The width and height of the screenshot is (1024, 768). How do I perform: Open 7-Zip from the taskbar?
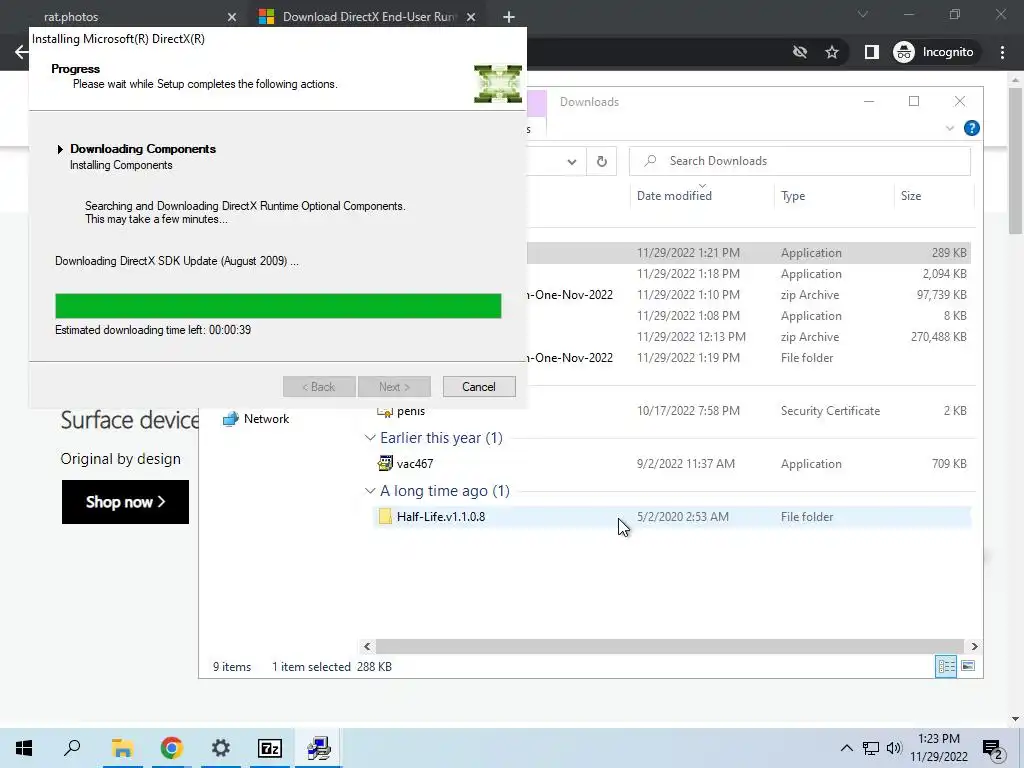point(270,748)
